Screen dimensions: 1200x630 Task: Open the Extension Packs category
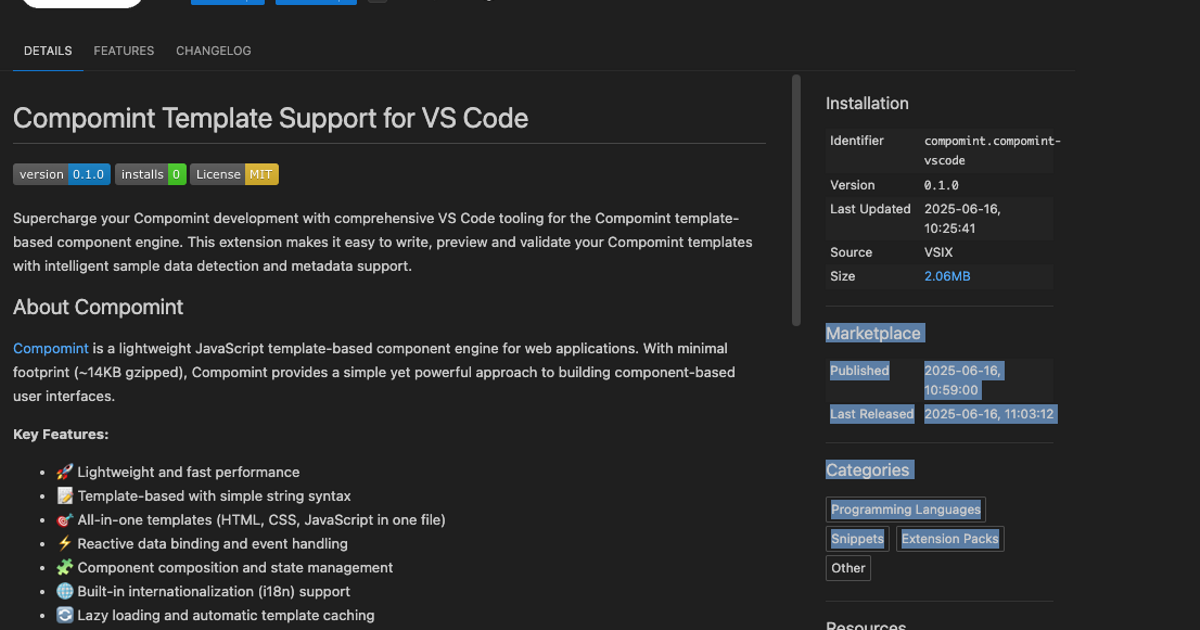[x=949, y=539]
